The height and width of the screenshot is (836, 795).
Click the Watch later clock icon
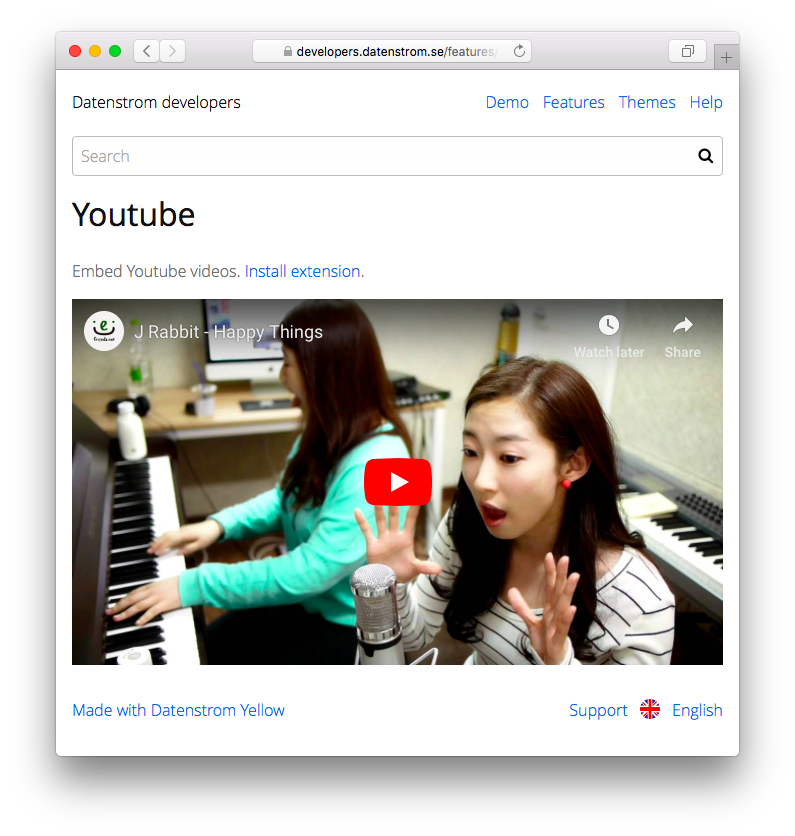[x=608, y=325]
